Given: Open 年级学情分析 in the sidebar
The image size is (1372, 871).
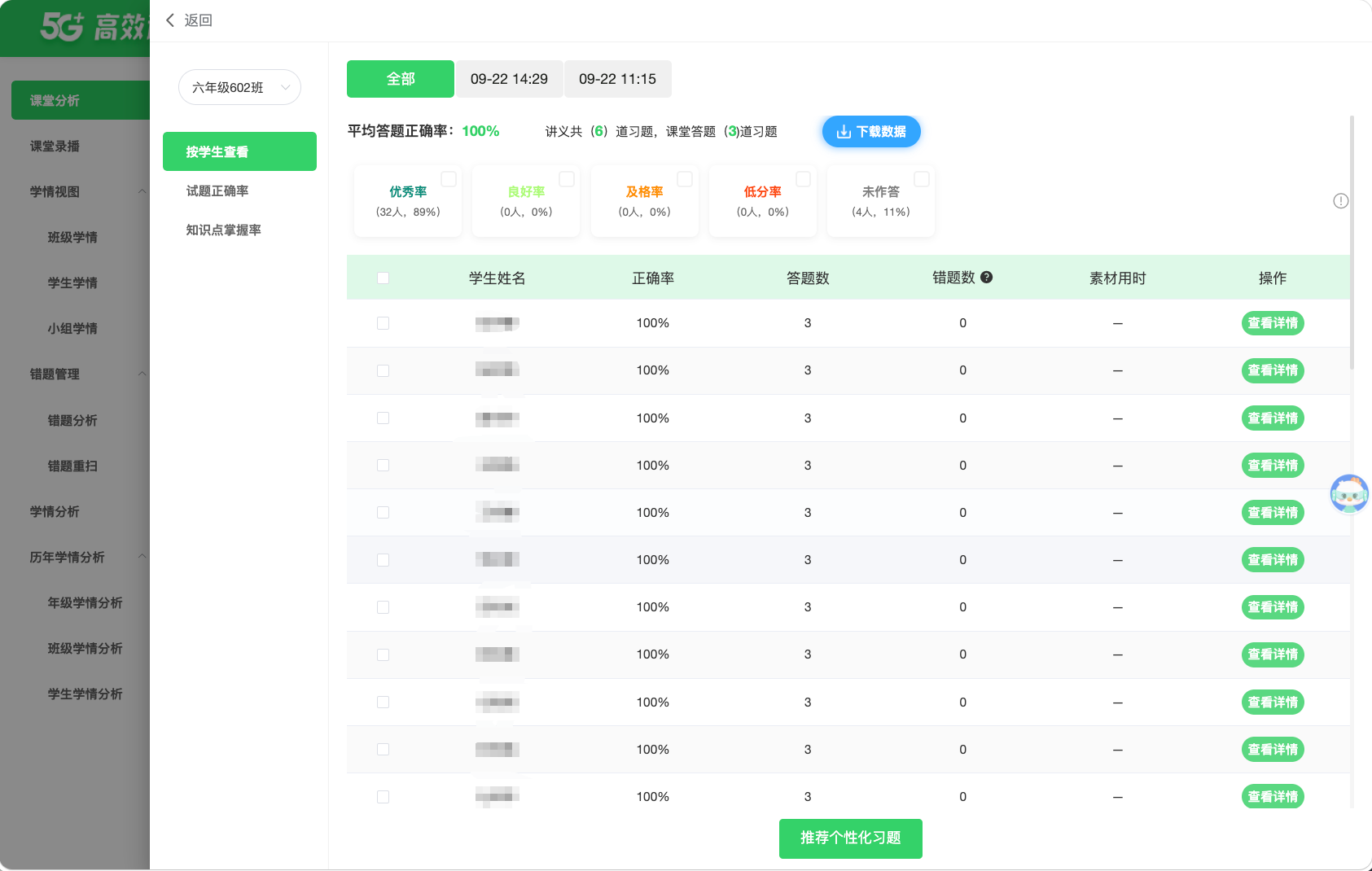Looking at the screenshot, I should tap(85, 602).
